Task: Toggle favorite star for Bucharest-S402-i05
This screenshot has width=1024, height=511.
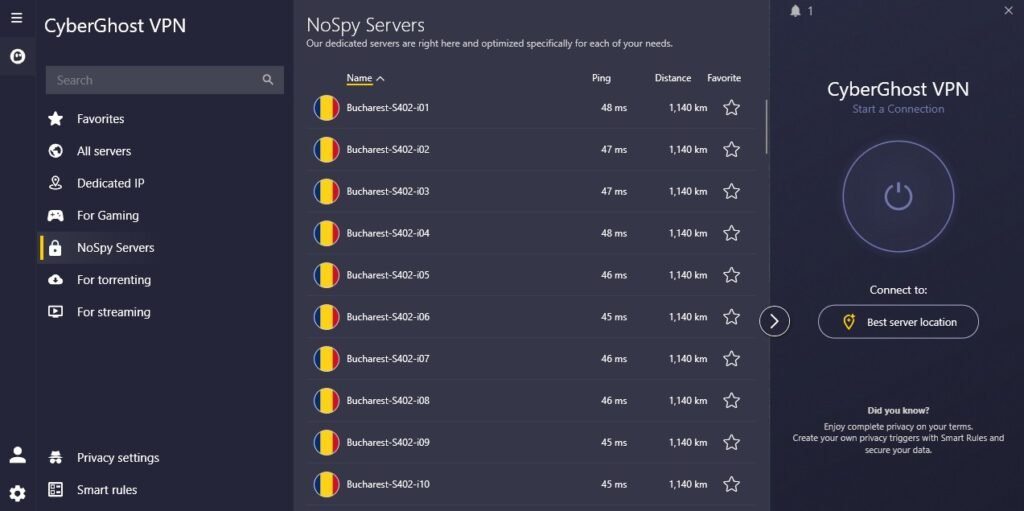Action: pos(731,275)
